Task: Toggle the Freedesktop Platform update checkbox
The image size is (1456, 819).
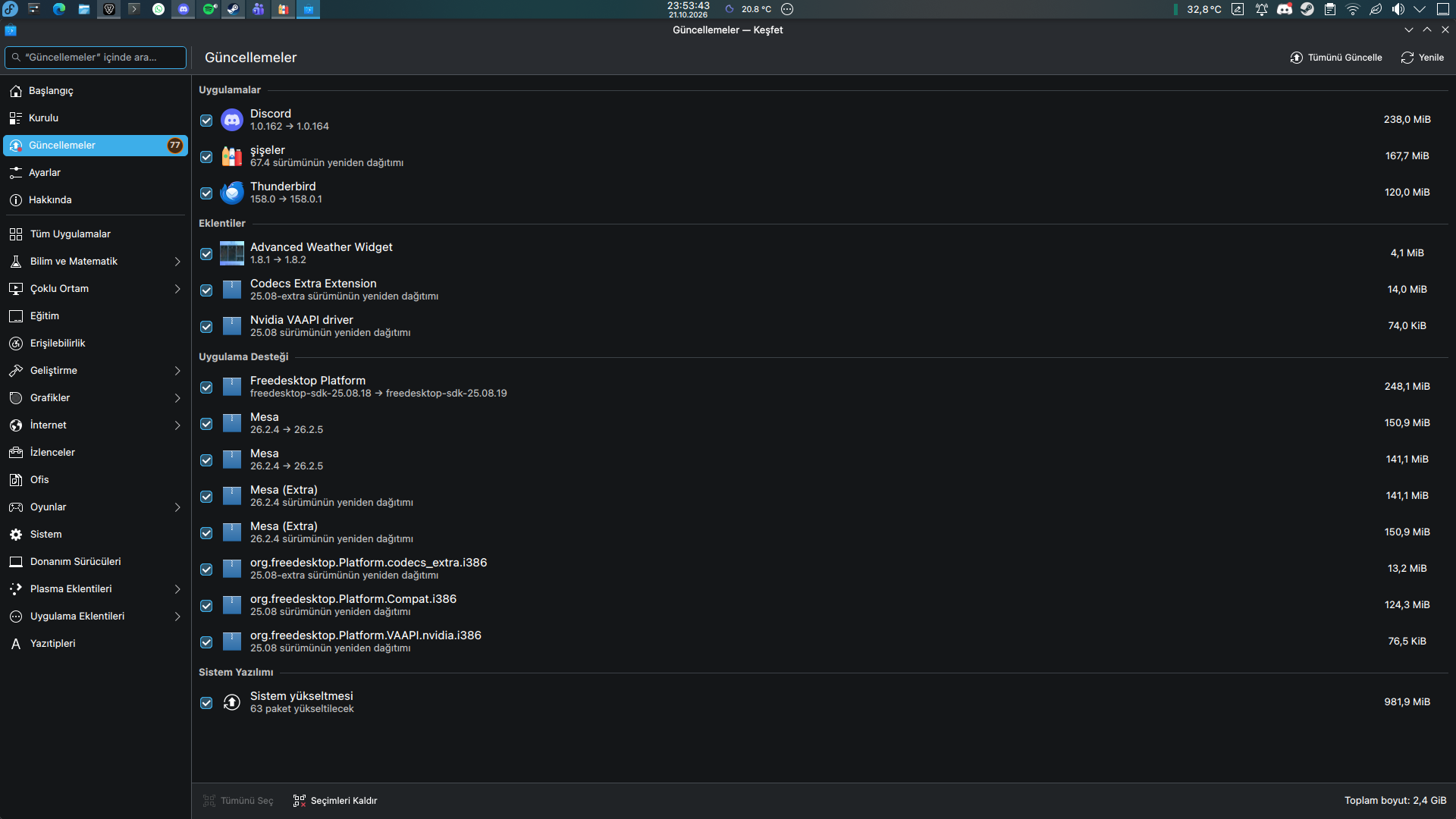Action: point(206,388)
